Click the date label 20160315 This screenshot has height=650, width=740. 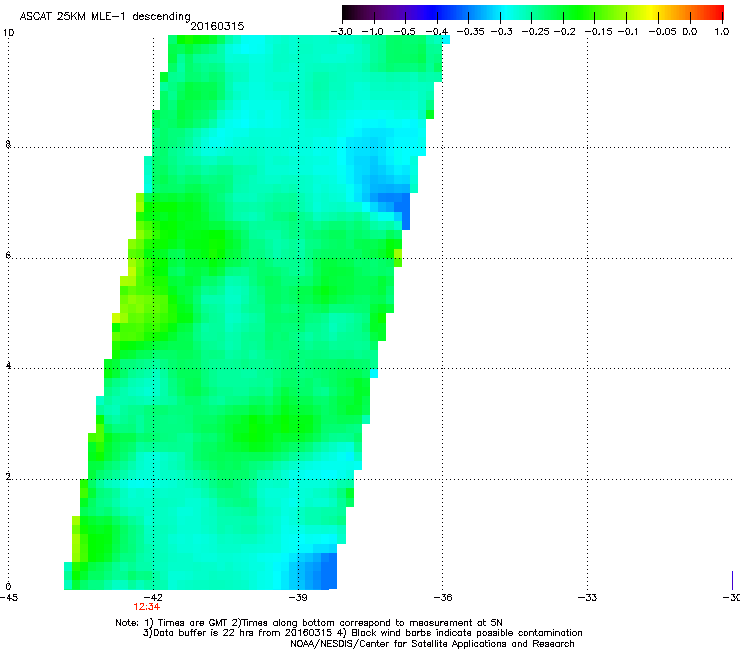pyautogui.click(x=217, y=26)
